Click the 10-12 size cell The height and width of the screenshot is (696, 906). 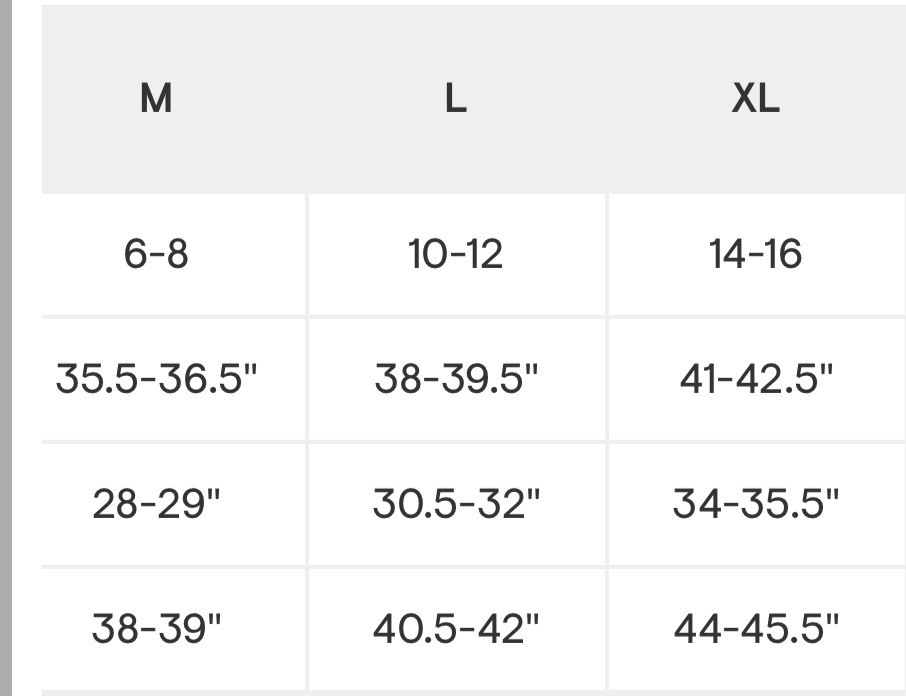pyautogui.click(x=456, y=254)
